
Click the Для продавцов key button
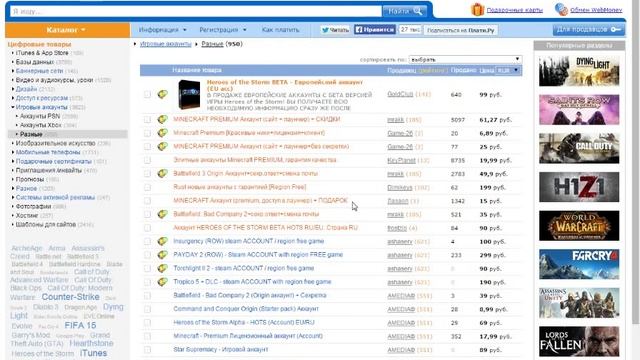tap(588, 30)
